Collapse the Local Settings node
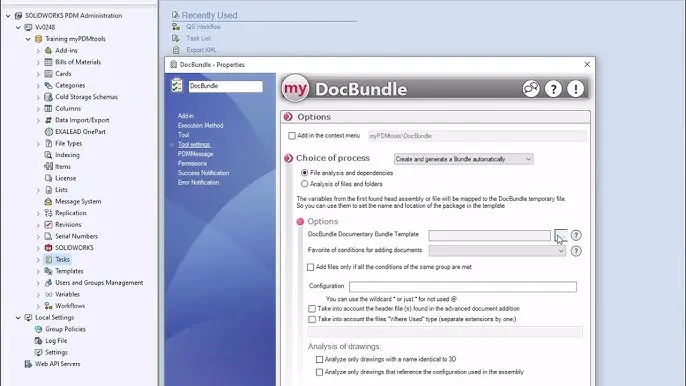The height and width of the screenshot is (386, 686). pyautogui.click(x=18, y=318)
